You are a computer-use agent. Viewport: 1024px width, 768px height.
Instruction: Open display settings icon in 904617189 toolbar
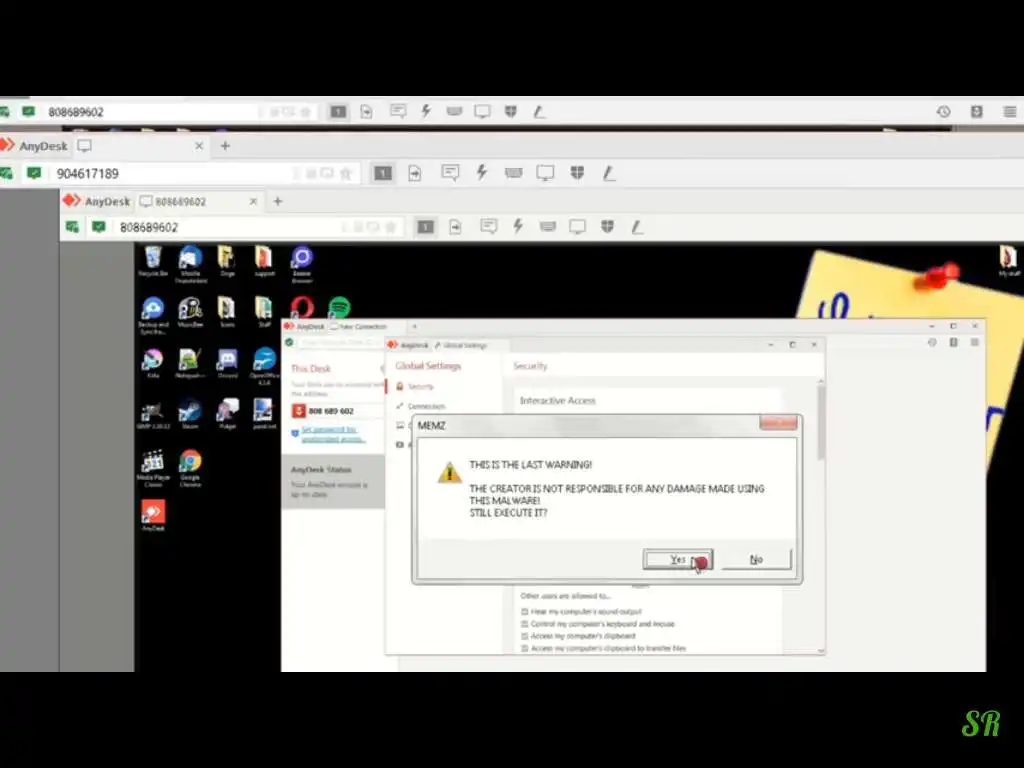tap(545, 173)
